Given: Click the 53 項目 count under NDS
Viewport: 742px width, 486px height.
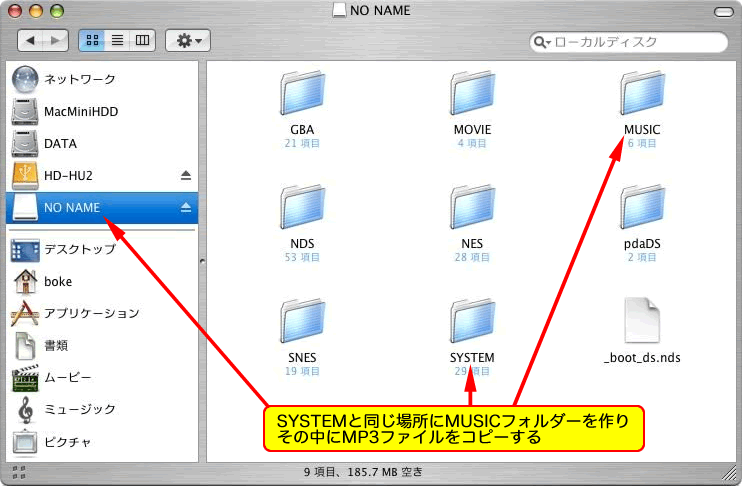Looking at the screenshot, I should point(302,257).
